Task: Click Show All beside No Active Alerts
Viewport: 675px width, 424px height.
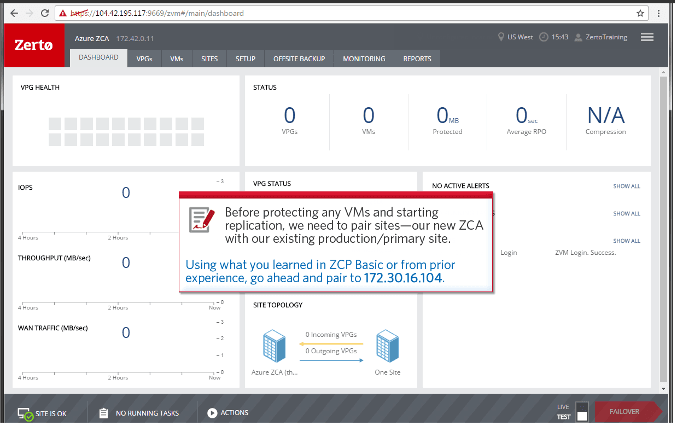Action: tap(626, 186)
